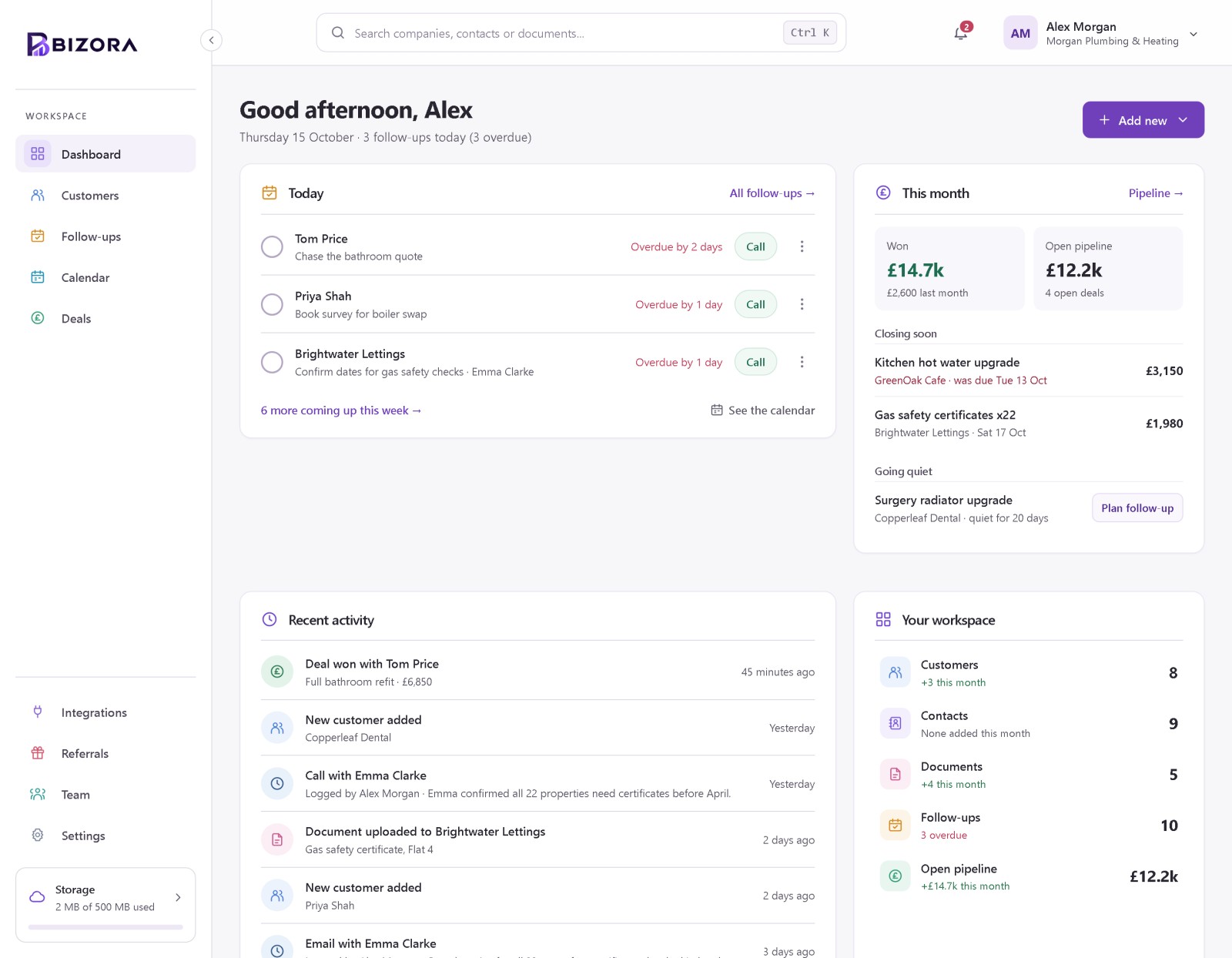Click the AM profile avatar

pos(1020,33)
